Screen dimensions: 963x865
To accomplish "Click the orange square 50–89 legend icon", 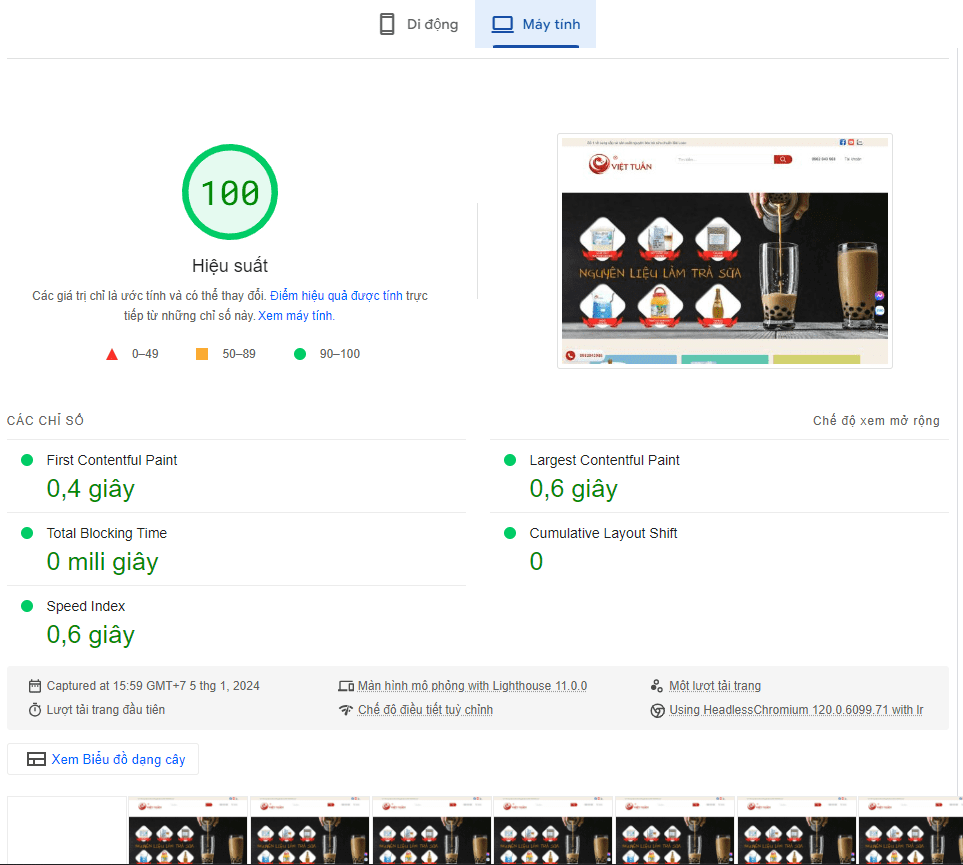I will [x=201, y=354].
